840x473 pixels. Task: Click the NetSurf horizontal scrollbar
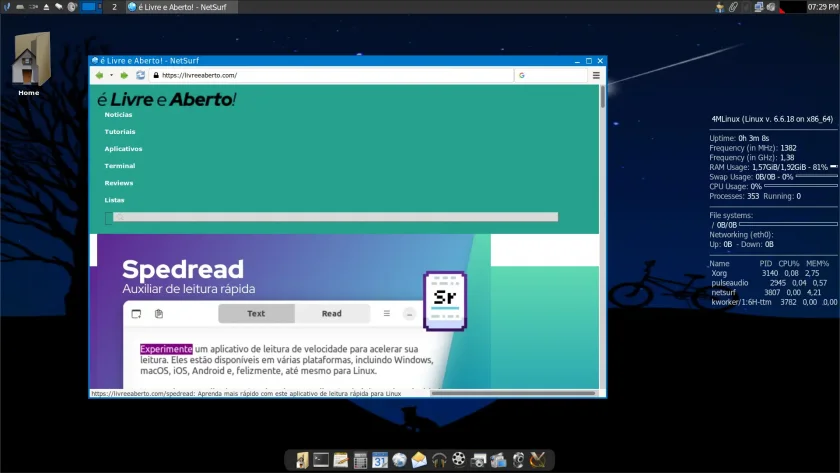[x=513, y=393]
